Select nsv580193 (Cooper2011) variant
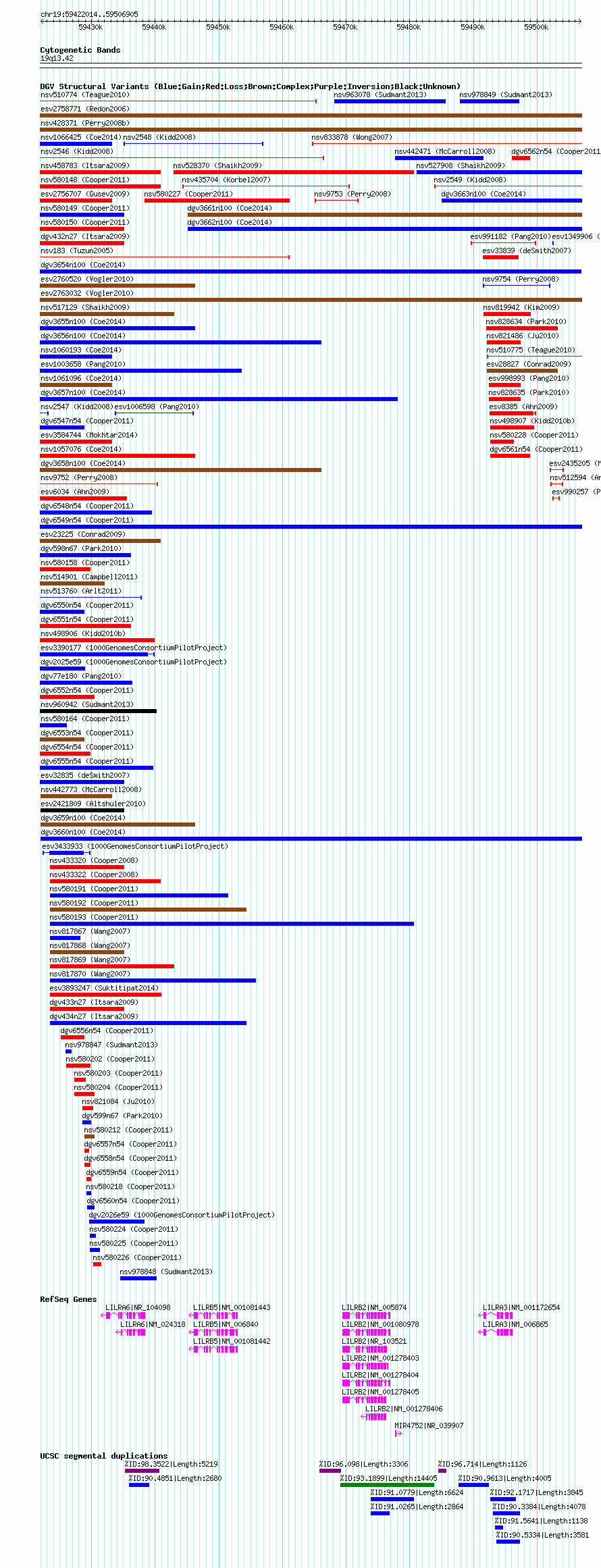Screen dimensions: 601x1568 [94, 917]
